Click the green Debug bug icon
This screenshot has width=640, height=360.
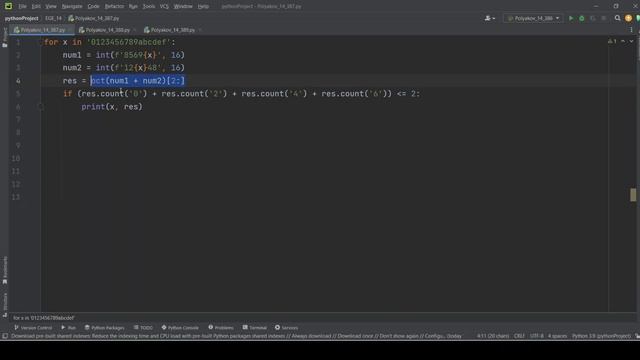(582, 18)
